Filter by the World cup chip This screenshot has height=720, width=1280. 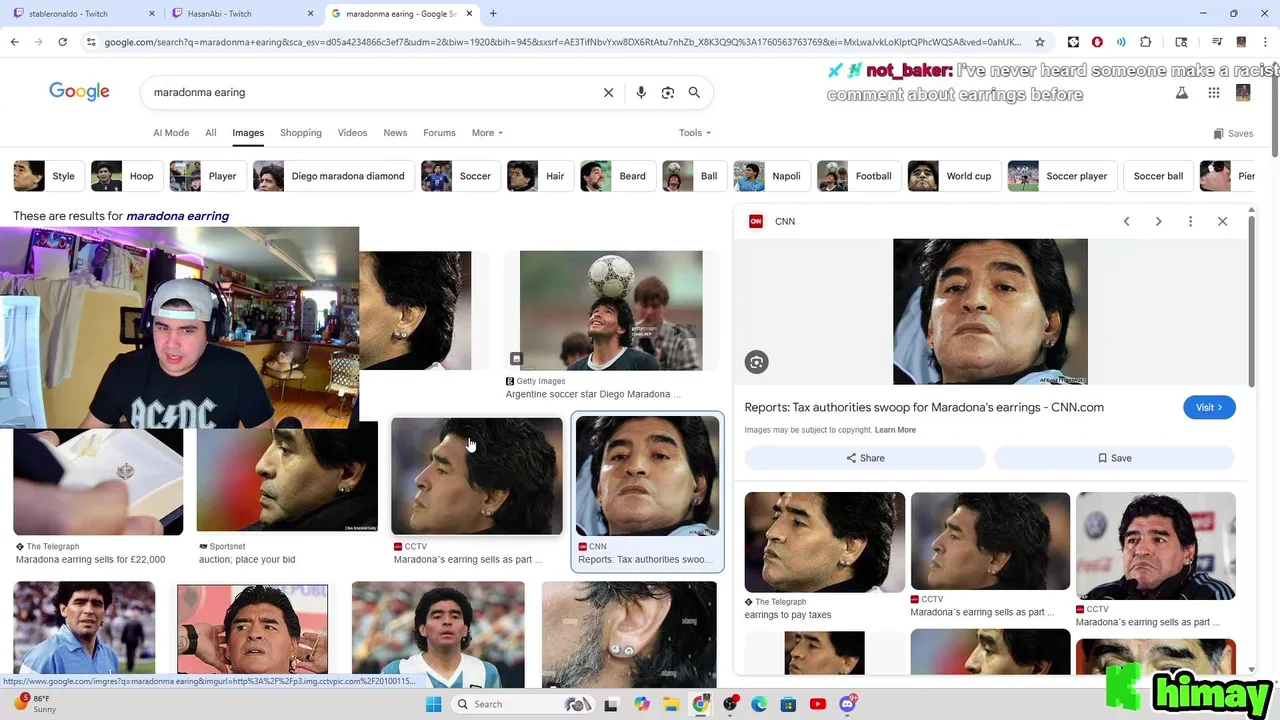pos(954,176)
